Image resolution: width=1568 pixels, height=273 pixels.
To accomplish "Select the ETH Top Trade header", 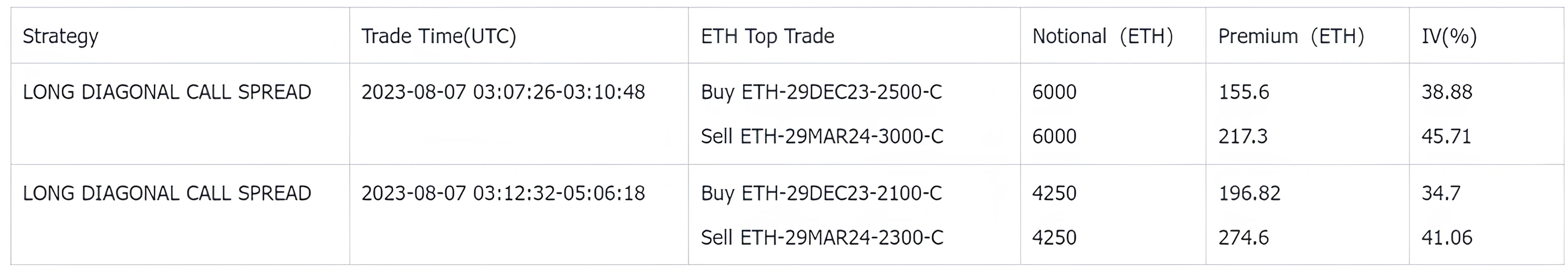I will [767, 36].
